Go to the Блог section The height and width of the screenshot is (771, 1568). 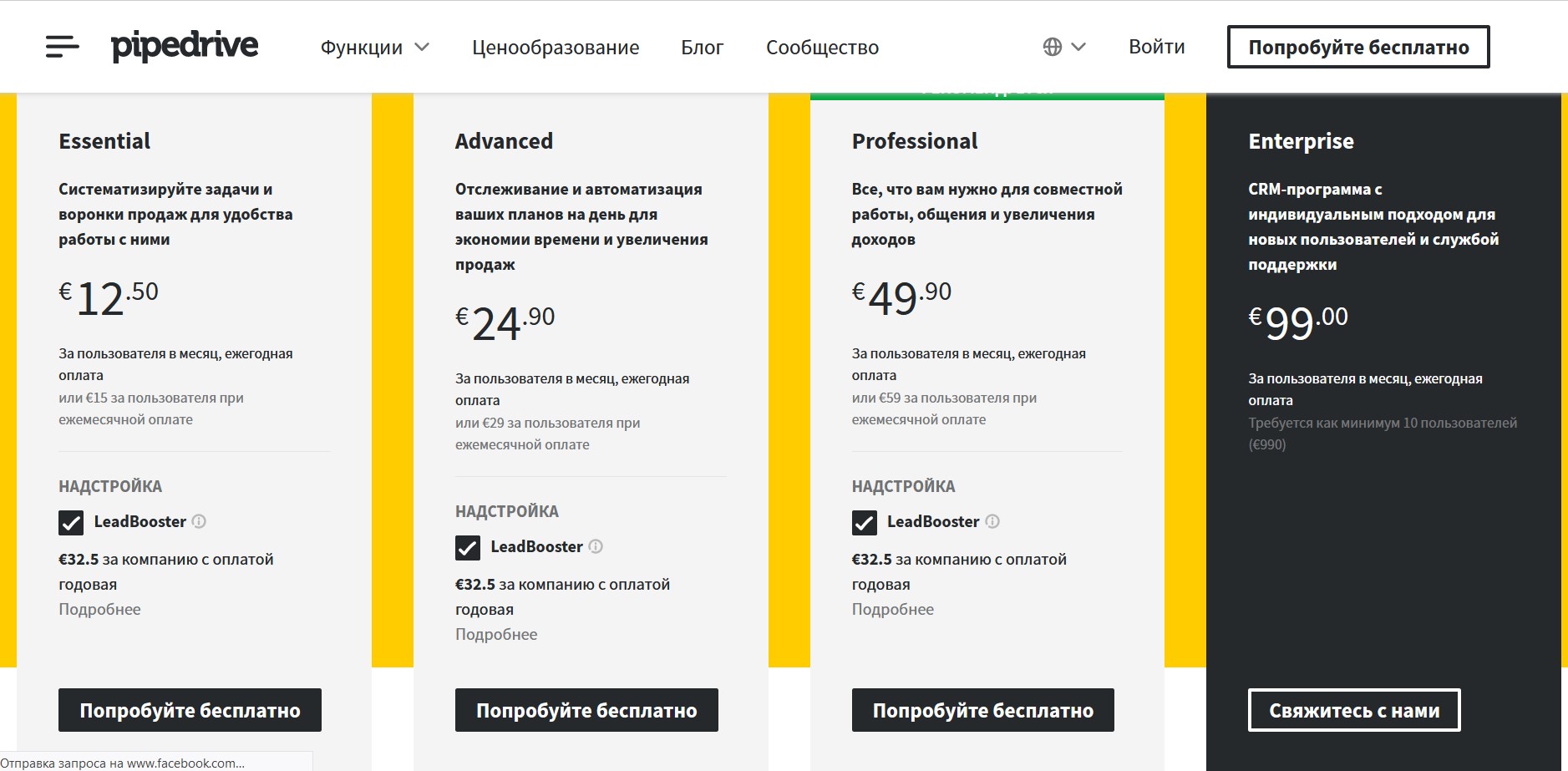point(702,48)
